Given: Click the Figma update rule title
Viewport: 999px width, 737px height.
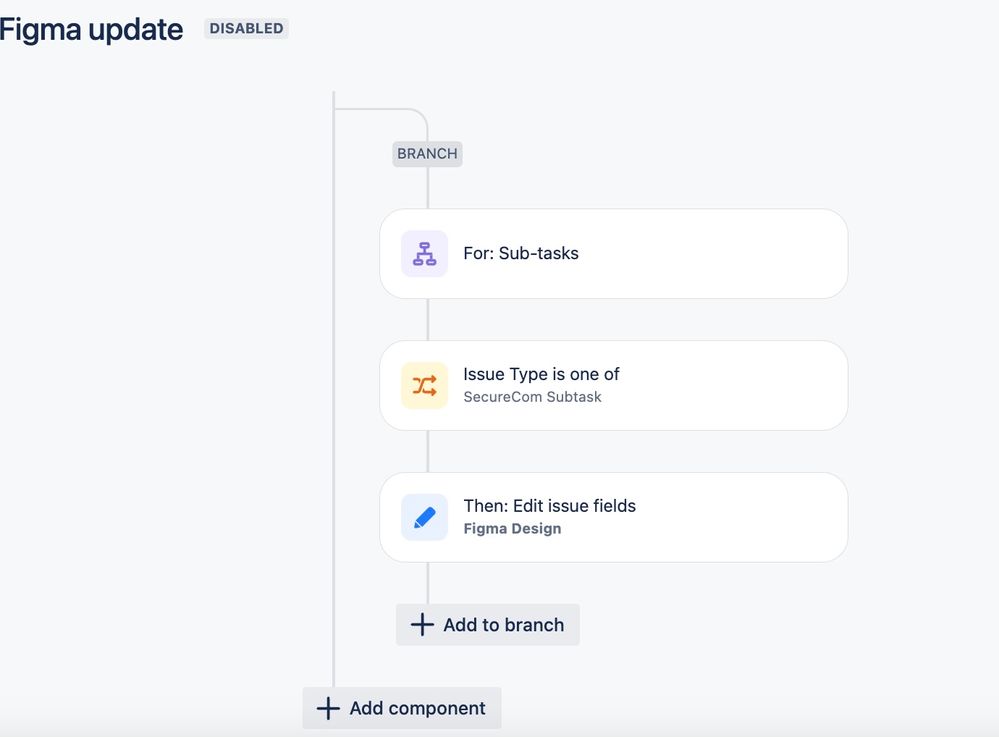Looking at the screenshot, I should [91, 29].
